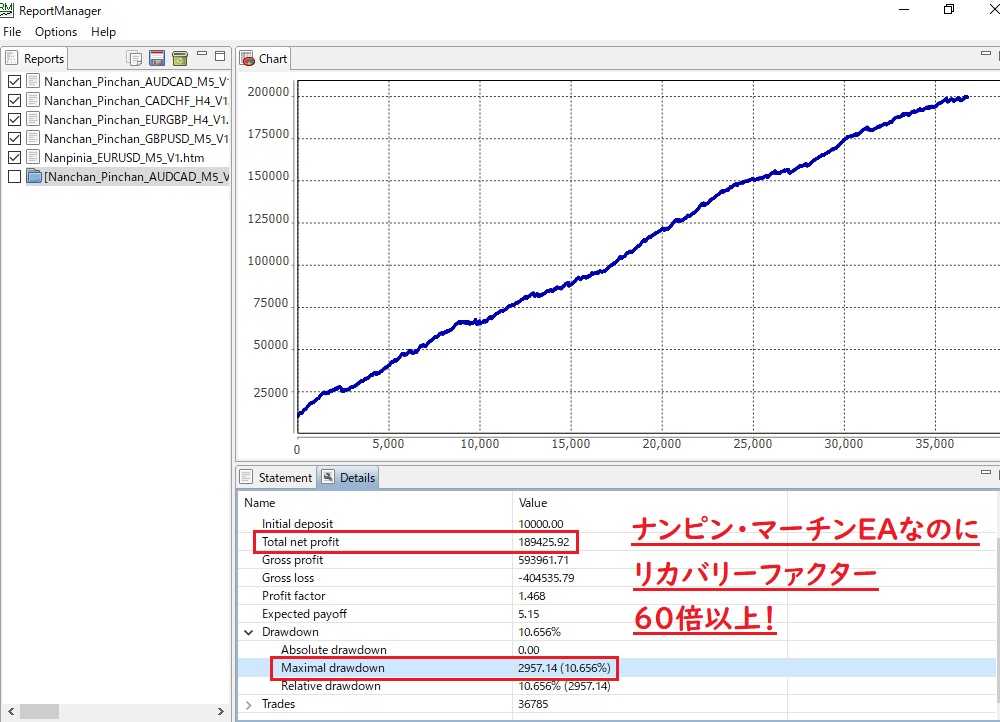
Task: Click the Trades value 36785
Action: click(x=533, y=704)
